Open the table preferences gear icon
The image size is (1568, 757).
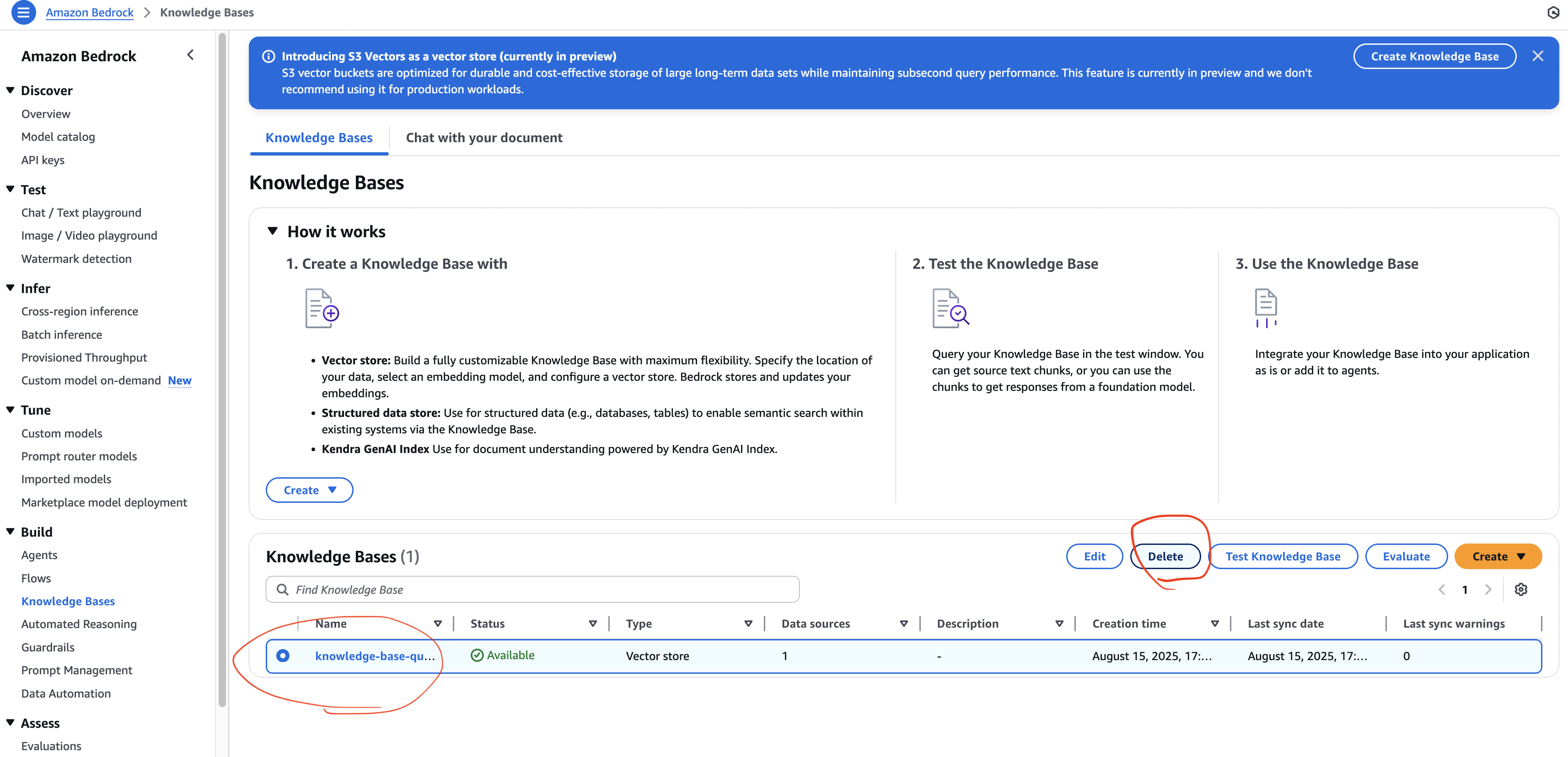point(1520,589)
